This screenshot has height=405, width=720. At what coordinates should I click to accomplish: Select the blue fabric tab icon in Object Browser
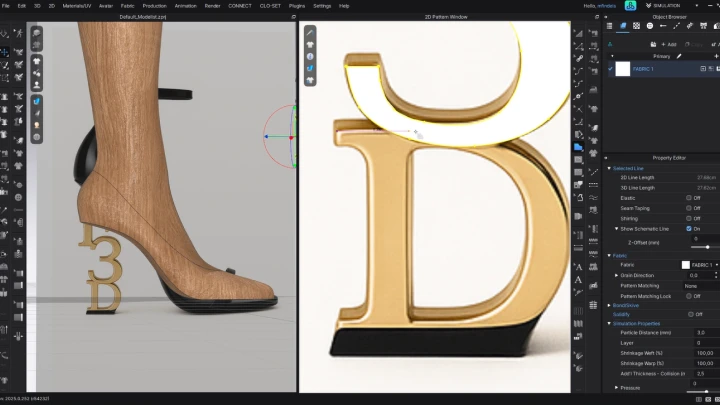(x=623, y=26)
